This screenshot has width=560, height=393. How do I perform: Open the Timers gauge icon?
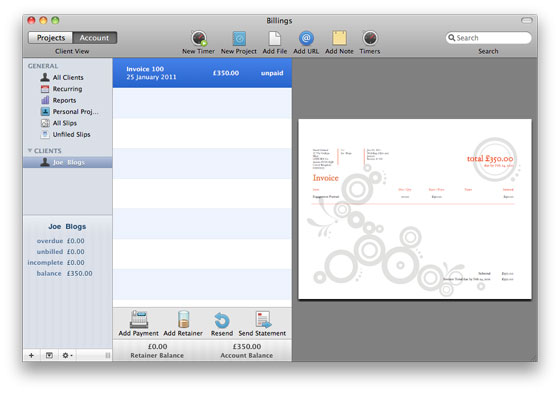coord(370,38)
